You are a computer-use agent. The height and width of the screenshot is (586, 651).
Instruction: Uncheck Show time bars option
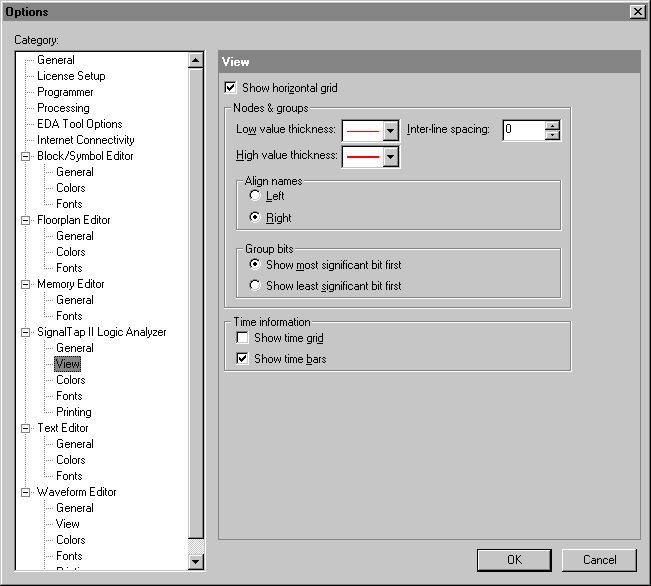(x=243, y=358)
